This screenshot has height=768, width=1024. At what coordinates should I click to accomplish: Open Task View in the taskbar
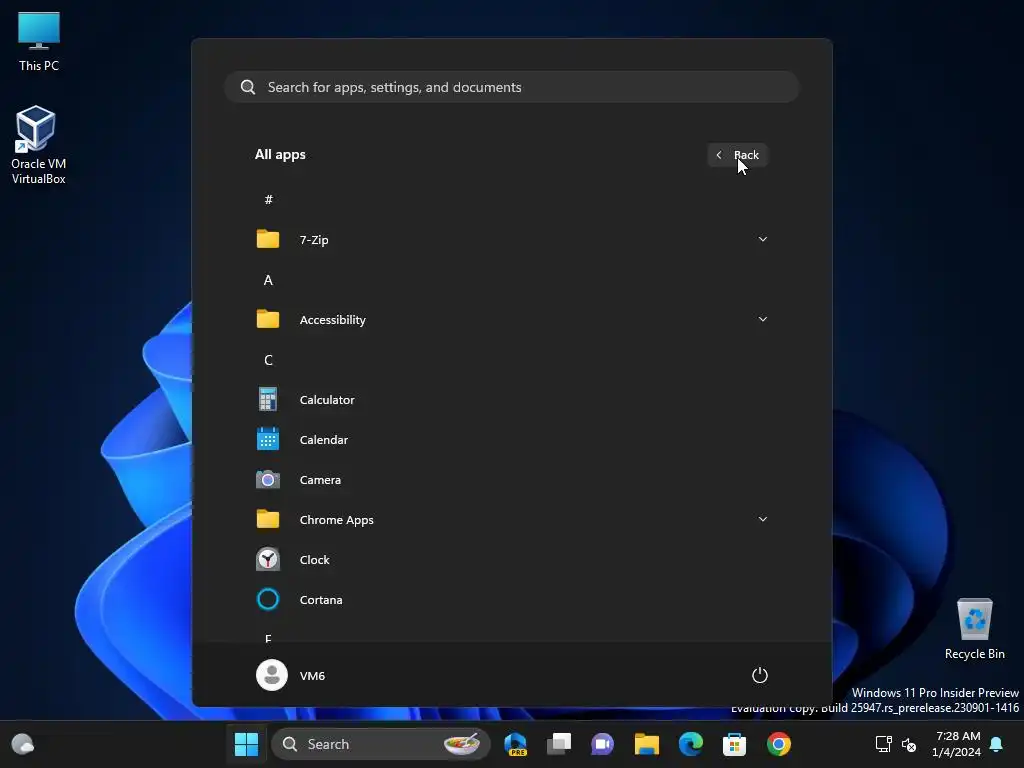coord(559,744)
